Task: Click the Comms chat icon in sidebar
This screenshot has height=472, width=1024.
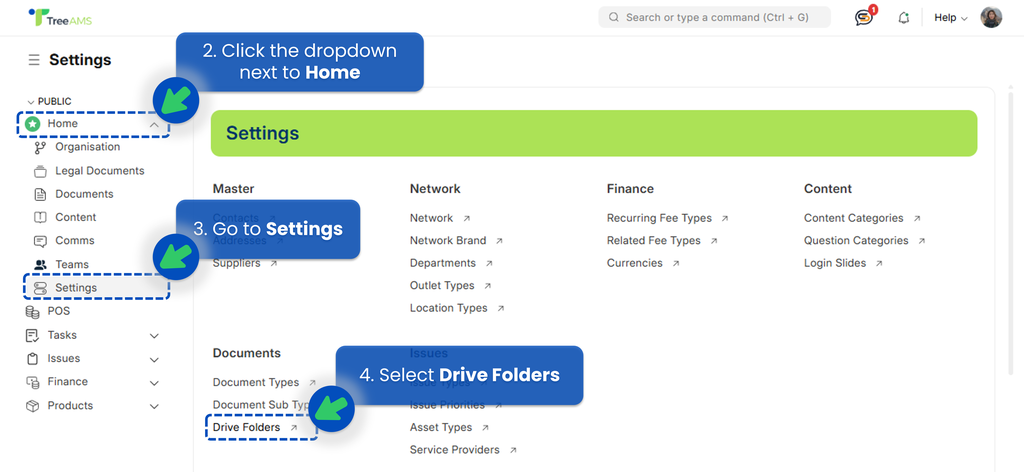Action: [x=40, y=241]
